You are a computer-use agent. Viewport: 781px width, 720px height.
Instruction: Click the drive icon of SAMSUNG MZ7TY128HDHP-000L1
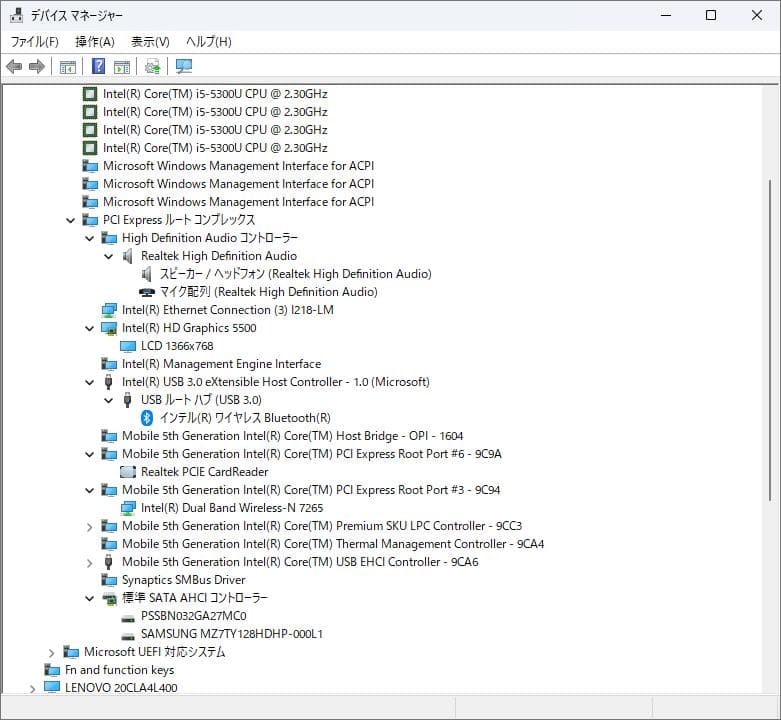coord(128,635)
